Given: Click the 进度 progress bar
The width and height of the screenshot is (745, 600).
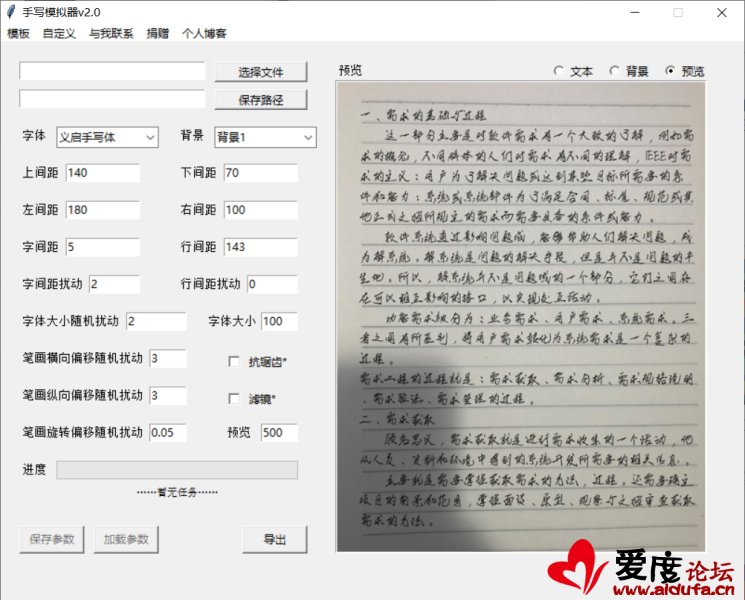Looking at the screenshot, I should (177, 470).
